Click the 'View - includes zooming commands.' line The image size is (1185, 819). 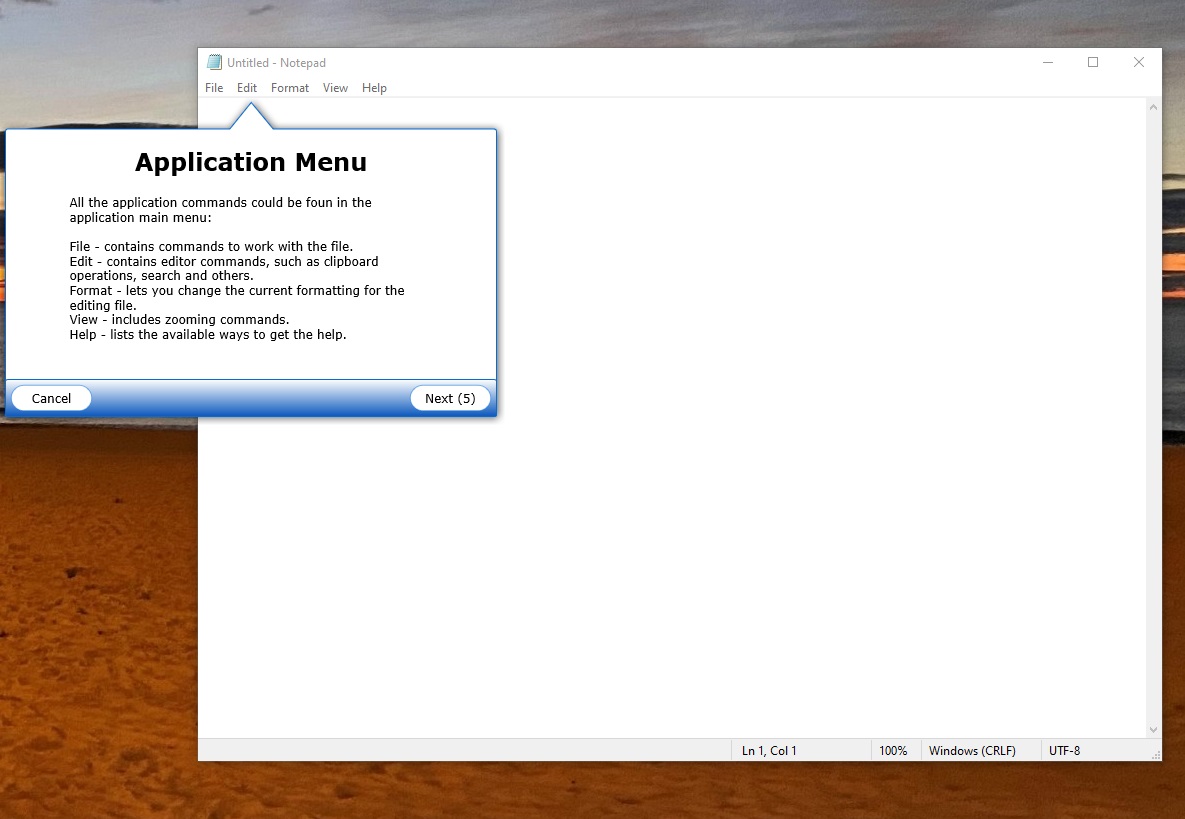(x=179, y=320)
